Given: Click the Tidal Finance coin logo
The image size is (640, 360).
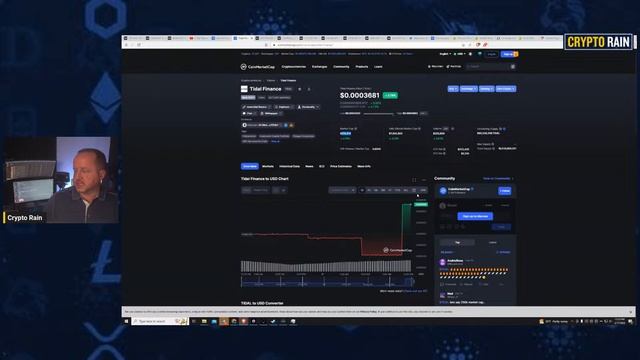Looking at the screenshot, I should pyautogui.click(x=244, y=89).
